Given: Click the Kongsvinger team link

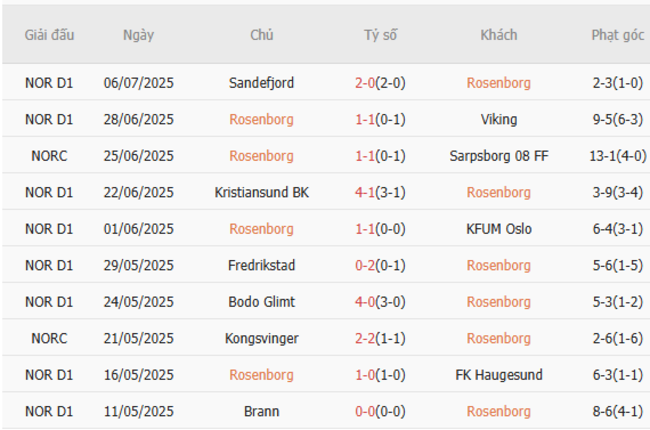Looking at the screenshot, I should point(261,338).
